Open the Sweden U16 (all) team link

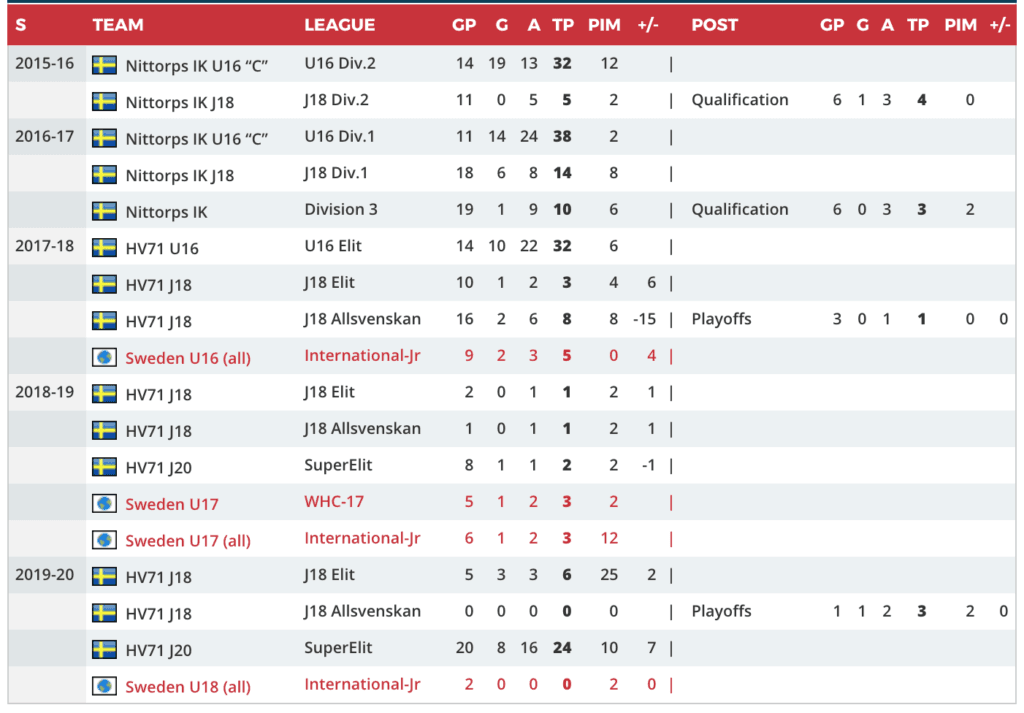pos(188,358)
